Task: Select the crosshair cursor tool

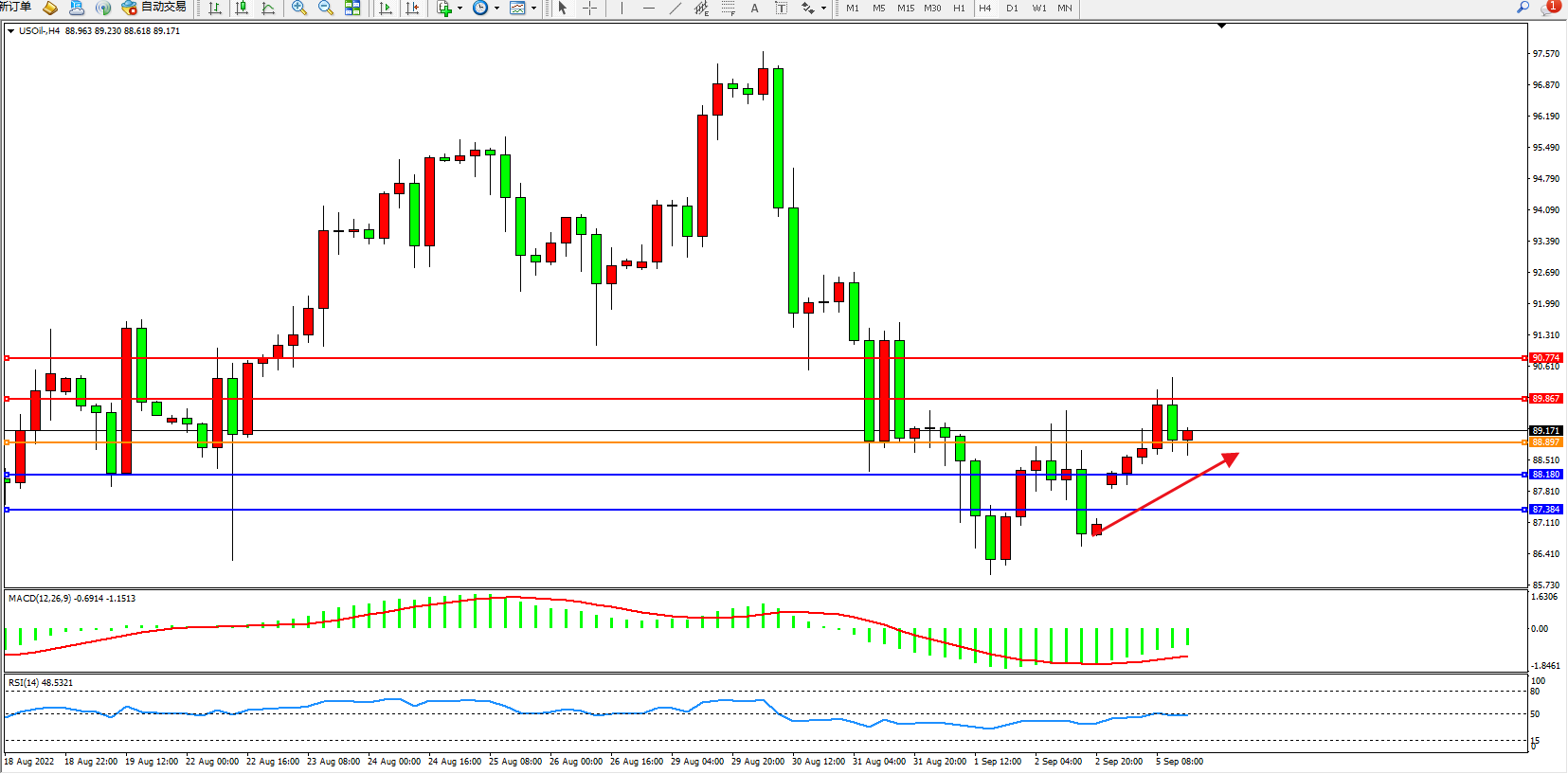Action: click(x=589, y=8)
